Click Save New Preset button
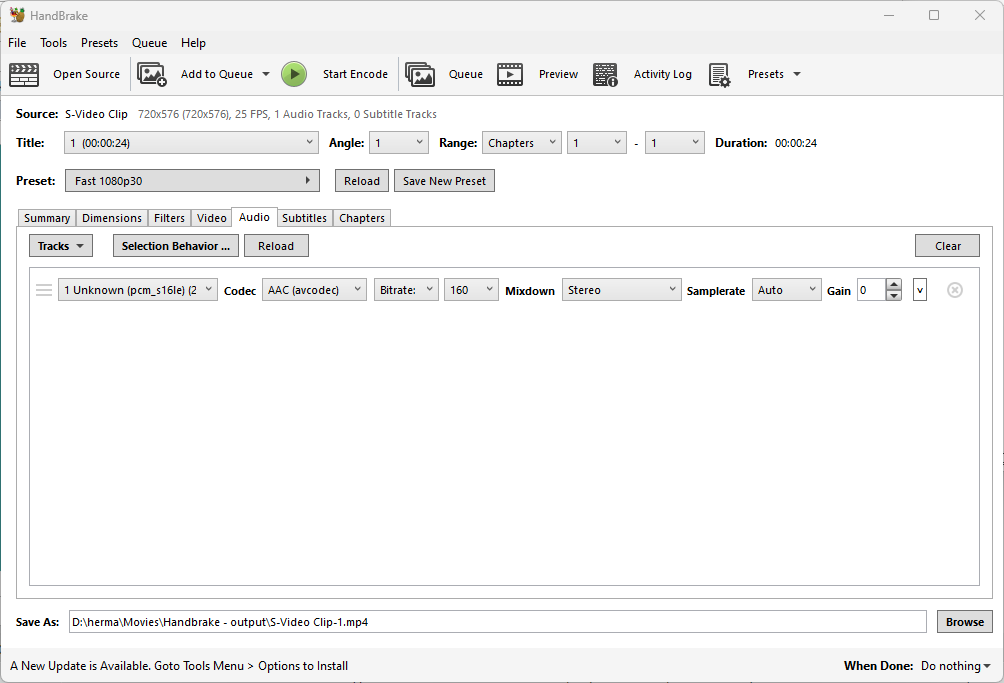The width and height of the screenshot is (1004, 683). pos(444,181)
